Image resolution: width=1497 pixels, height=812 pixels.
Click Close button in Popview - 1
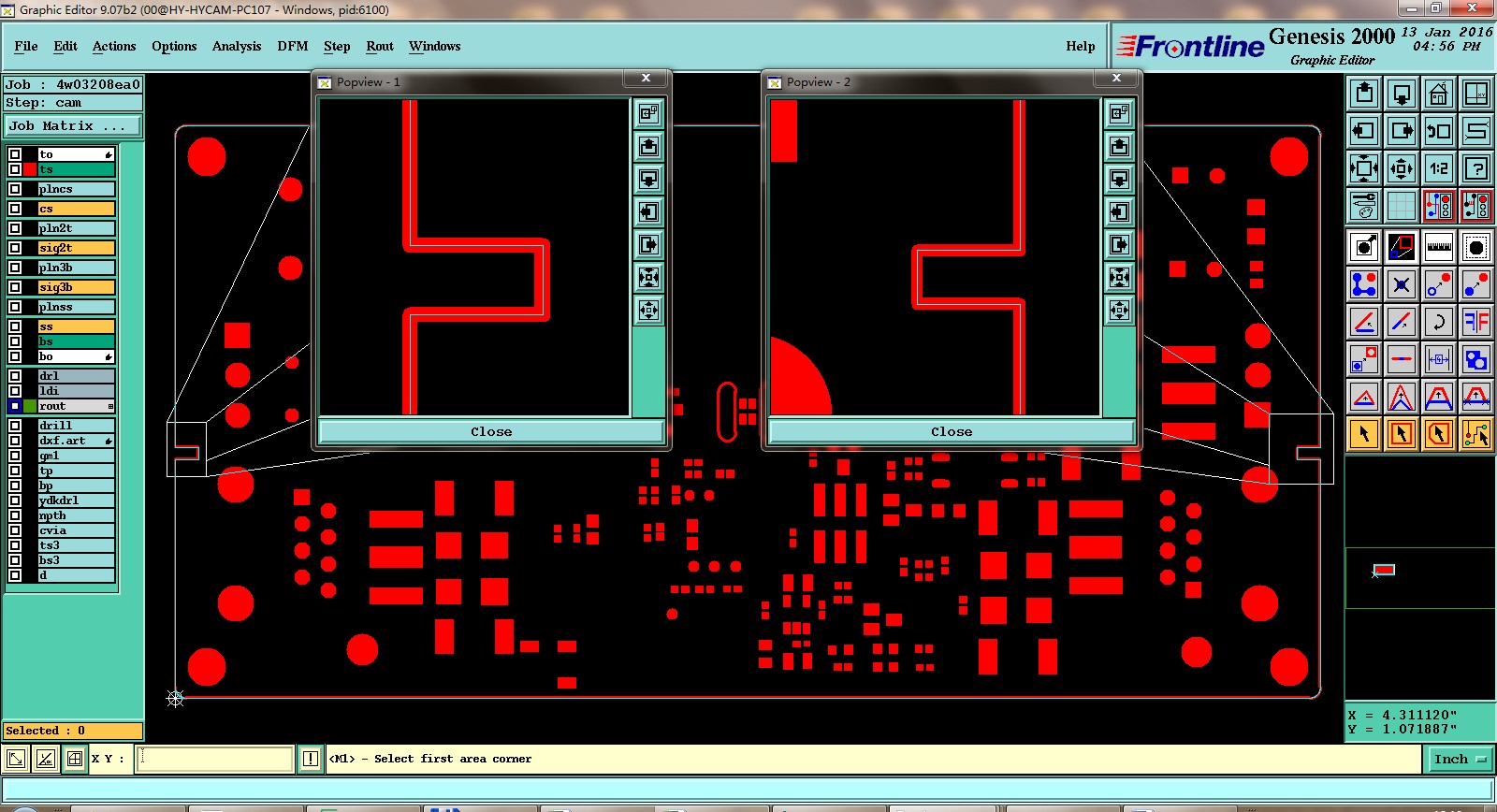pos(491,431)
